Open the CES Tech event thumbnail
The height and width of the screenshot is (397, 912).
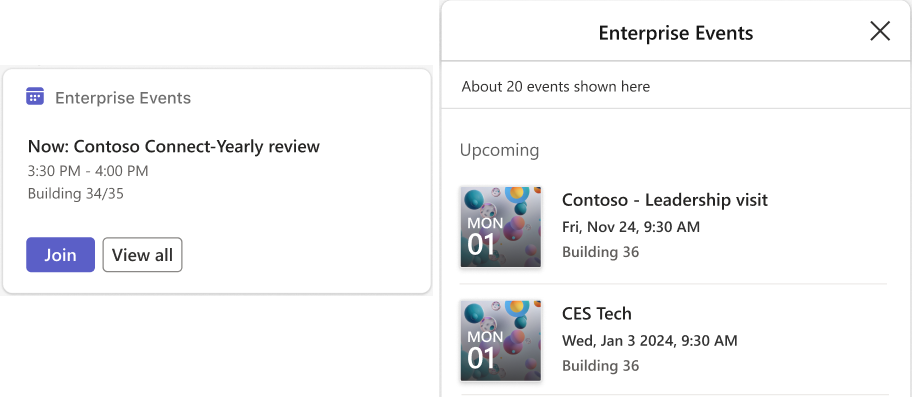pyautogui.click(x=501, y=341)
